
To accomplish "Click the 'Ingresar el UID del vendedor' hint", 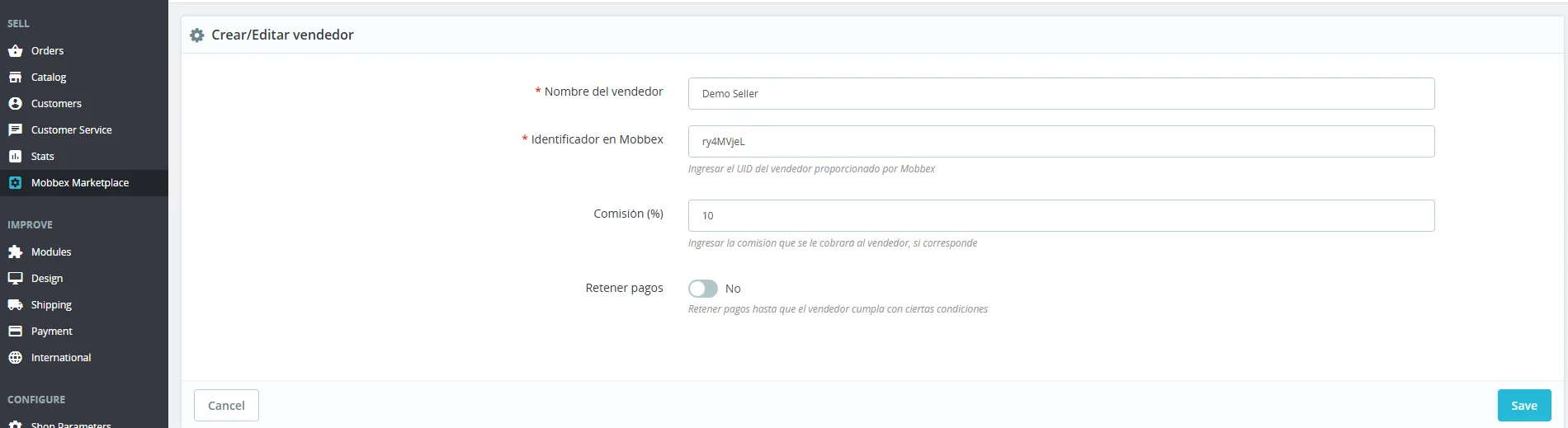I will (x=811, y=169).
